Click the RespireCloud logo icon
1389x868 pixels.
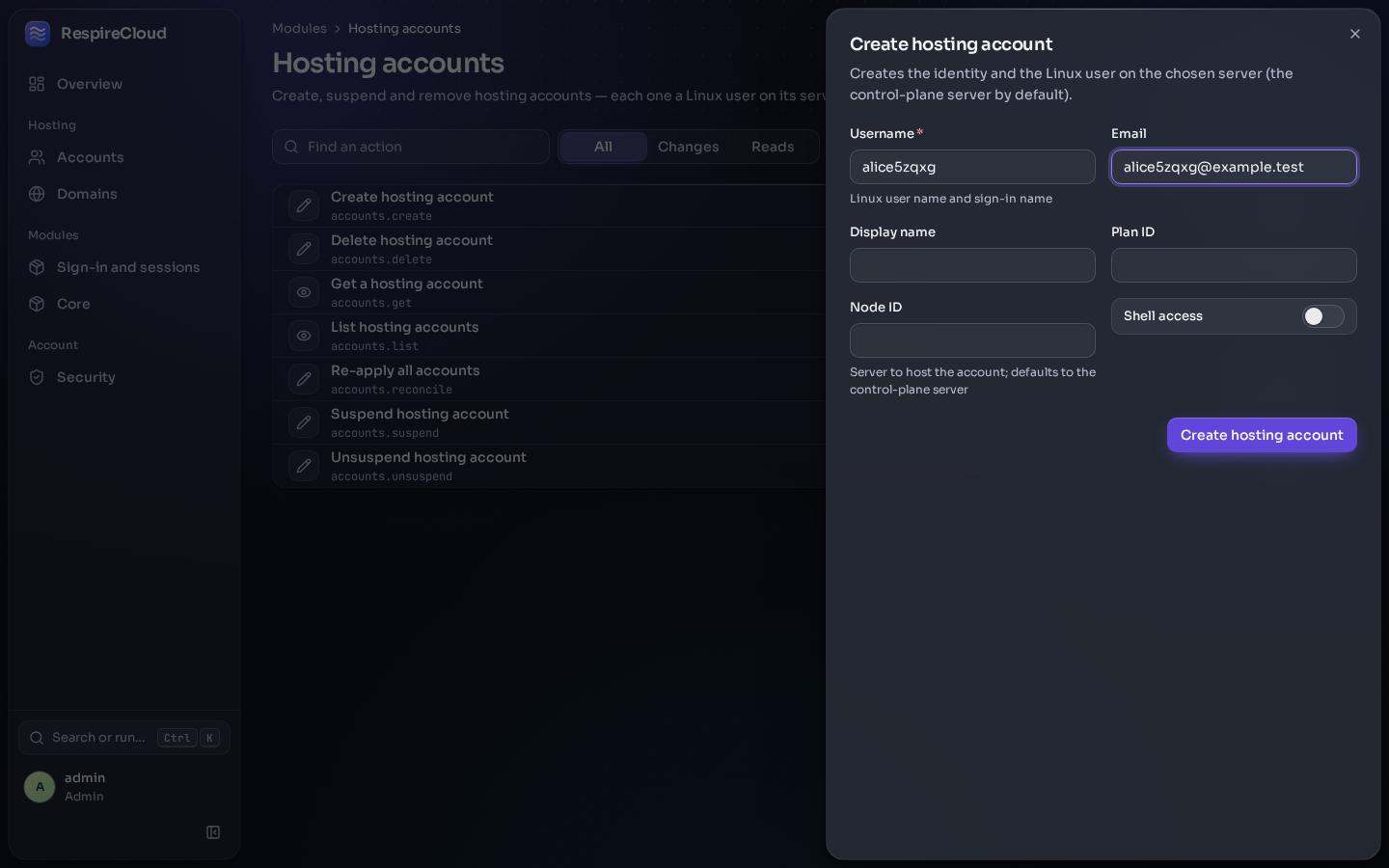click(x=38, y=34)
